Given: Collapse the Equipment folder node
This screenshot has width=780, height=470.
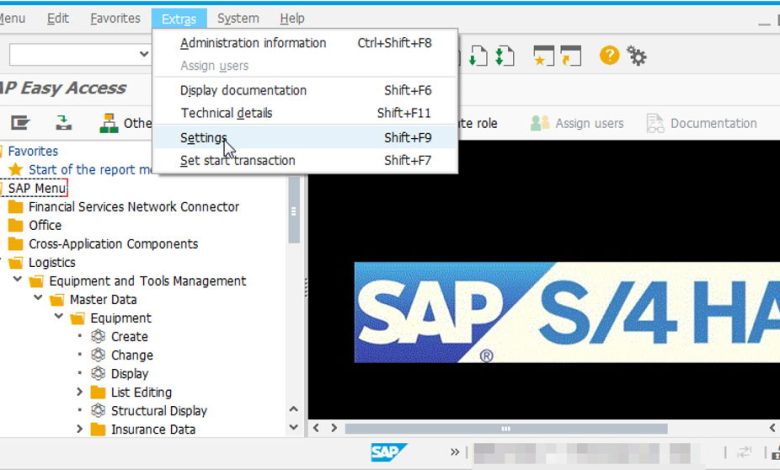Looking at the screenshot, I should (x=59, y=316).
